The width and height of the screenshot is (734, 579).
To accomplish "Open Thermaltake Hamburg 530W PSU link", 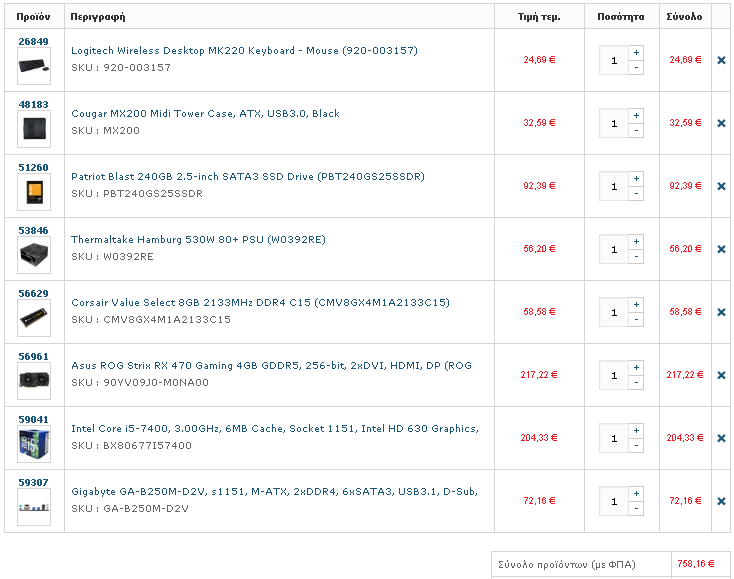I will 198,240.
